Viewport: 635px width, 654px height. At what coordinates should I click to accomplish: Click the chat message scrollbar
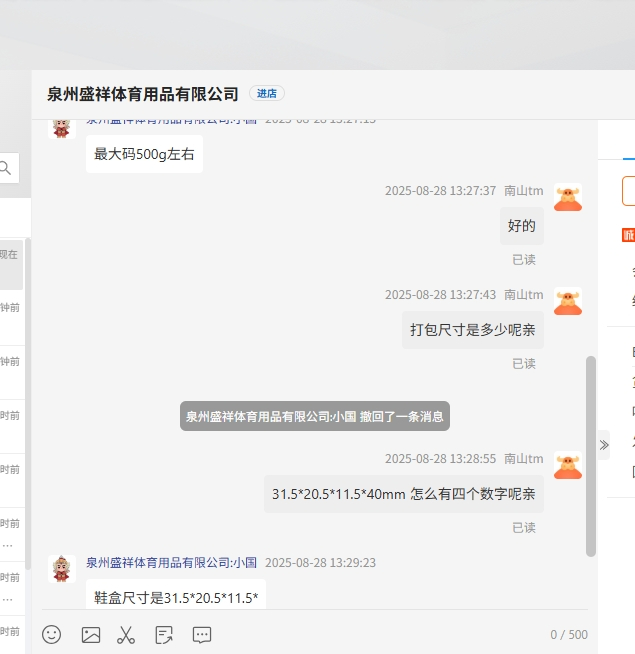591,455
